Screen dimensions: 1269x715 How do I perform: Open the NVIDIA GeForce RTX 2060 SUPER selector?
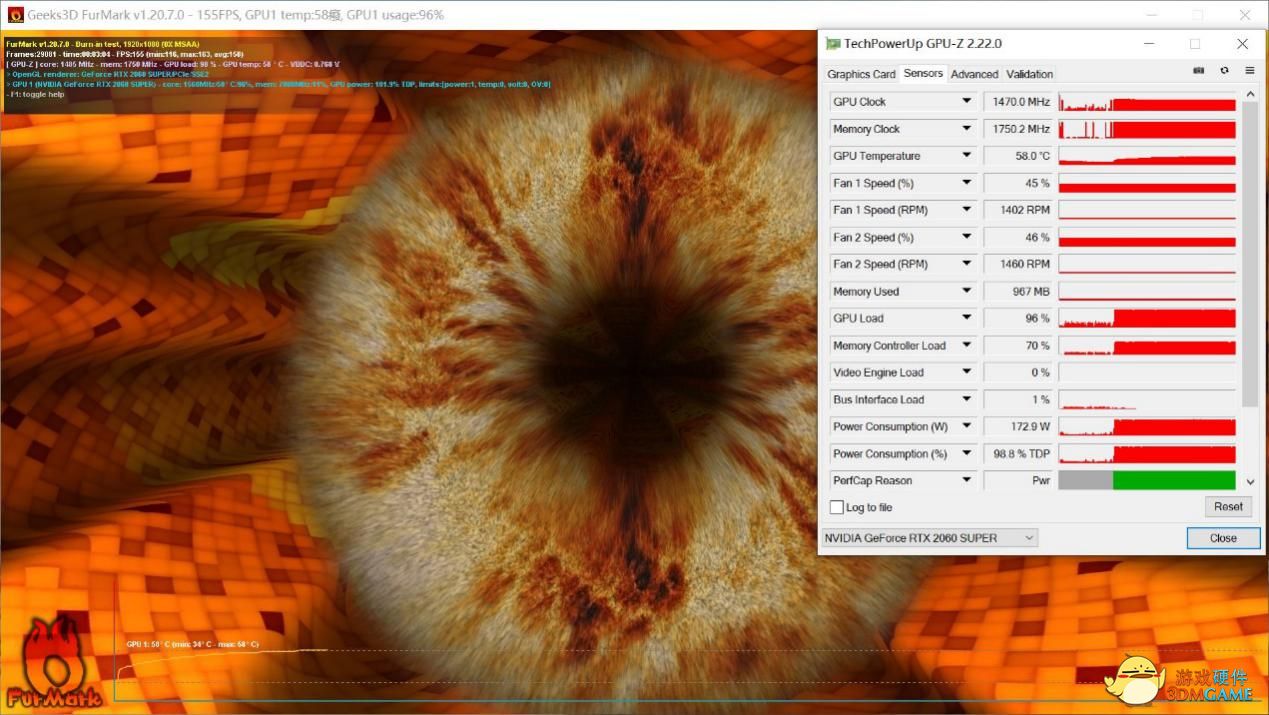tap(929, 538)
